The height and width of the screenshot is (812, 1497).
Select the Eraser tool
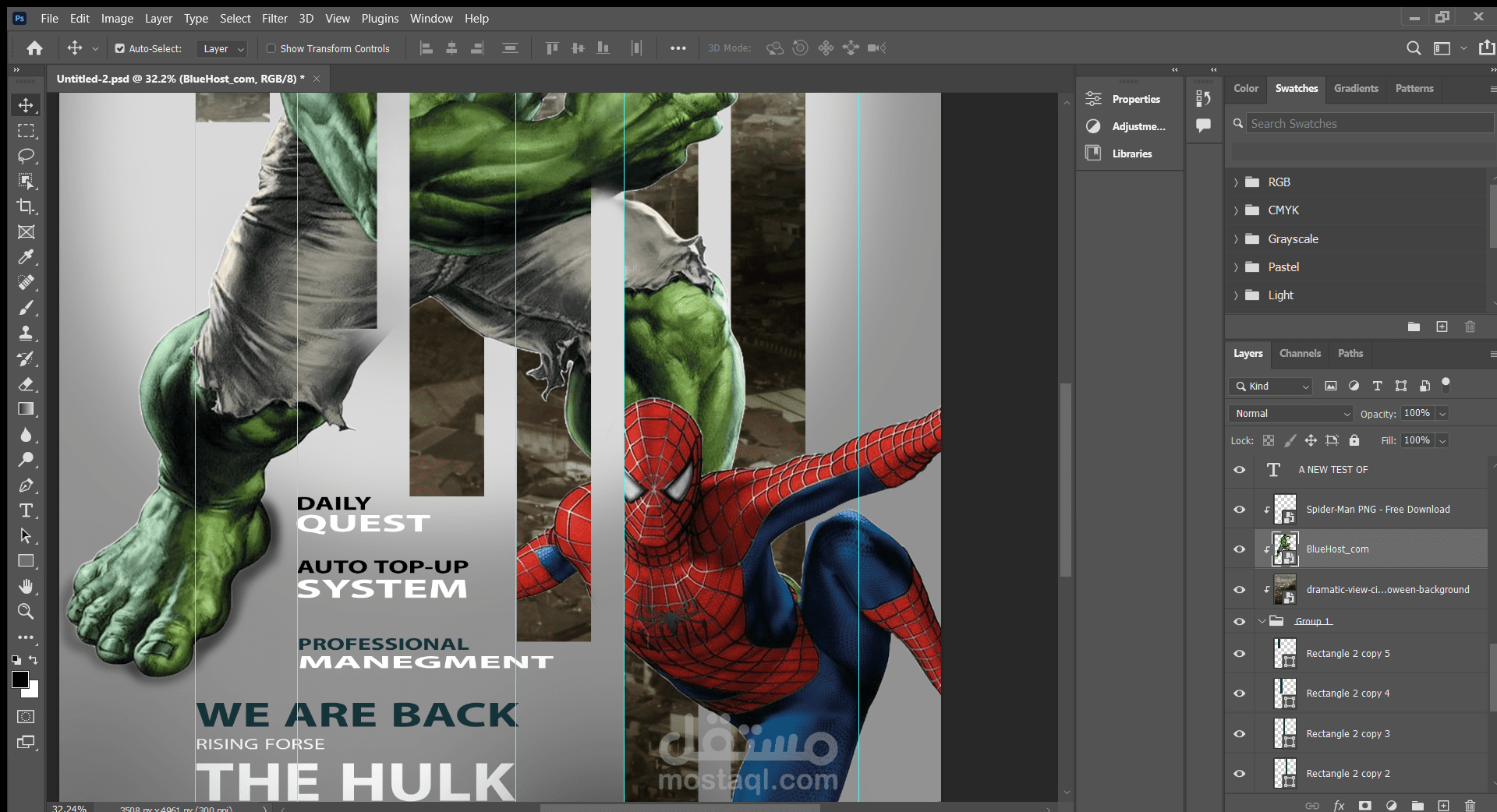tap(26, 383)
